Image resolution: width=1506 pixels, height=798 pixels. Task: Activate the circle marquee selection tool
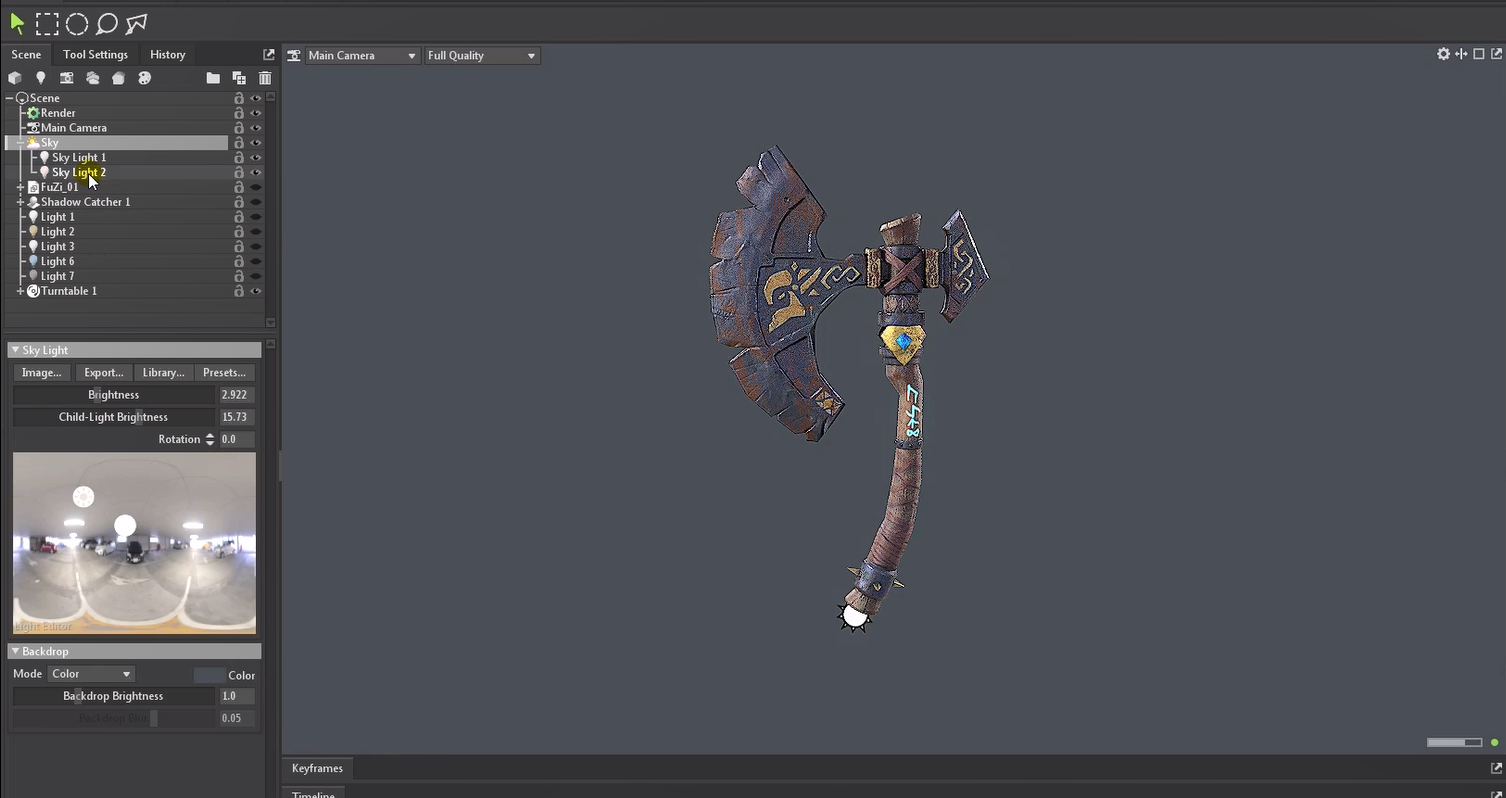click(77, 23)
